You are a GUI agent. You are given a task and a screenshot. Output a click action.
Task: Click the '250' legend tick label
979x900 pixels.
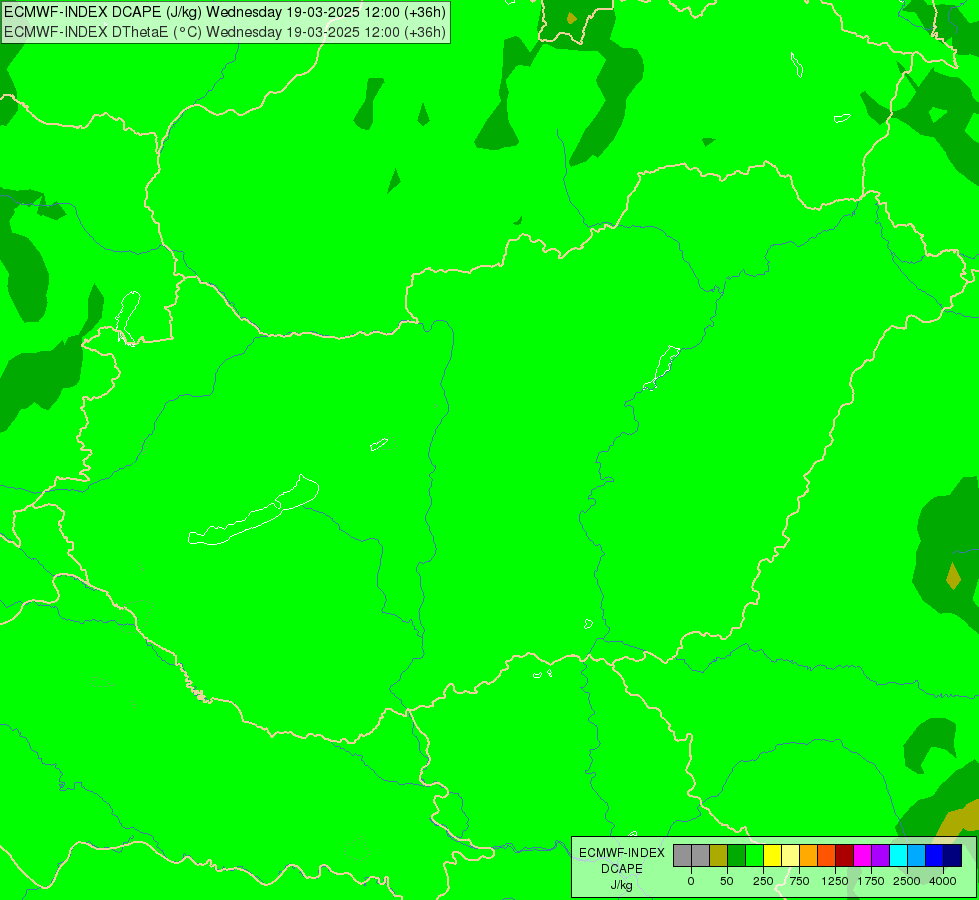763,881
